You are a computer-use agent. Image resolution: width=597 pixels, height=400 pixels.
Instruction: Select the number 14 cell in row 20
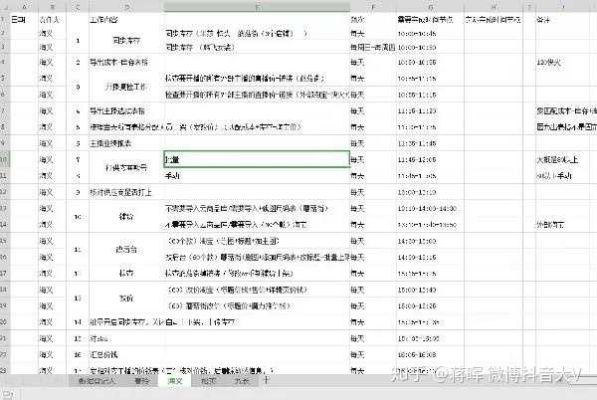(x=78, y=322)
